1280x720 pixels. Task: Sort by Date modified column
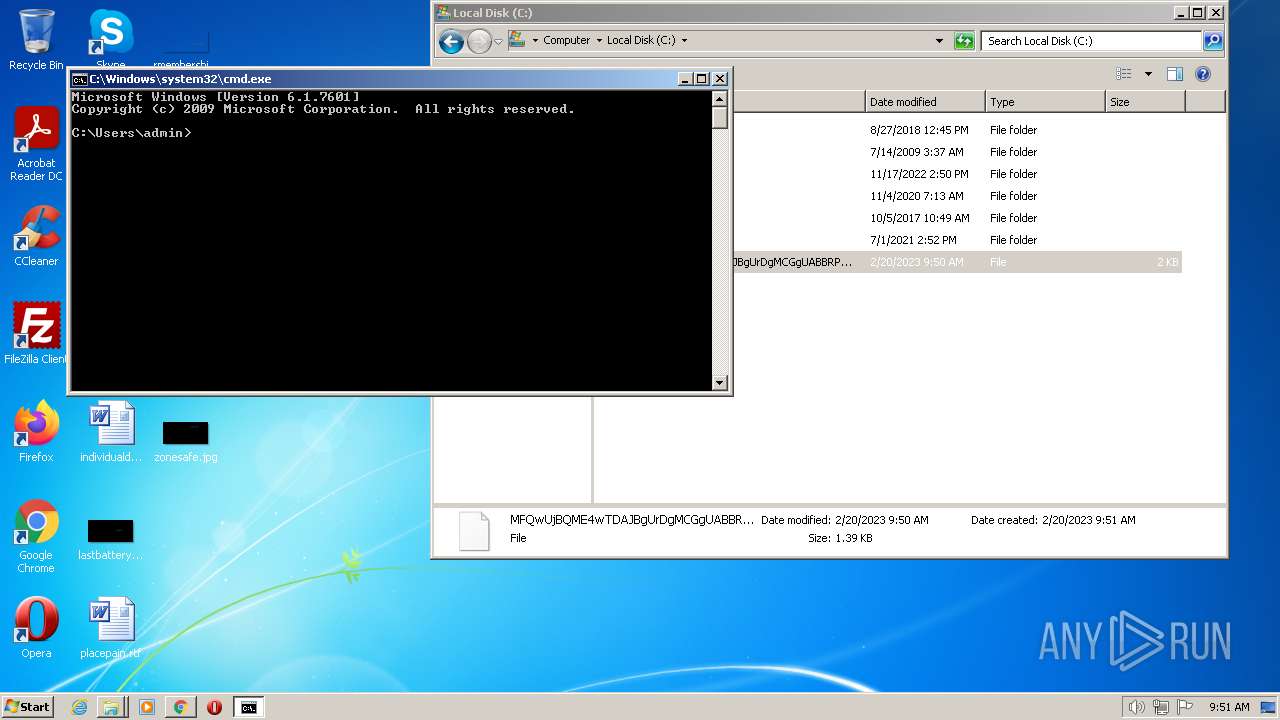[x=925, y=102]
